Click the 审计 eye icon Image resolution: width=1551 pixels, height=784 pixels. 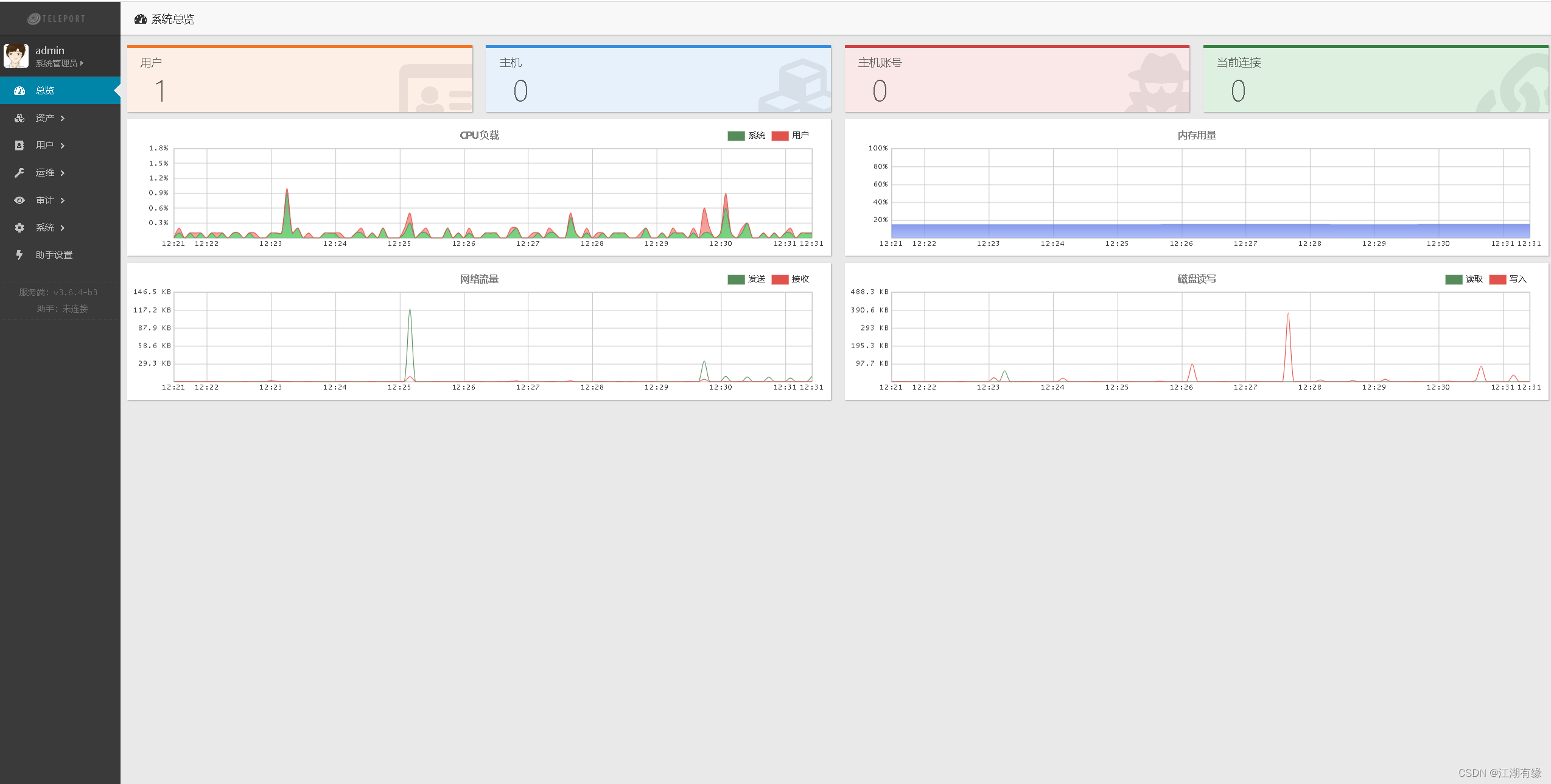[x=19, y=200]
